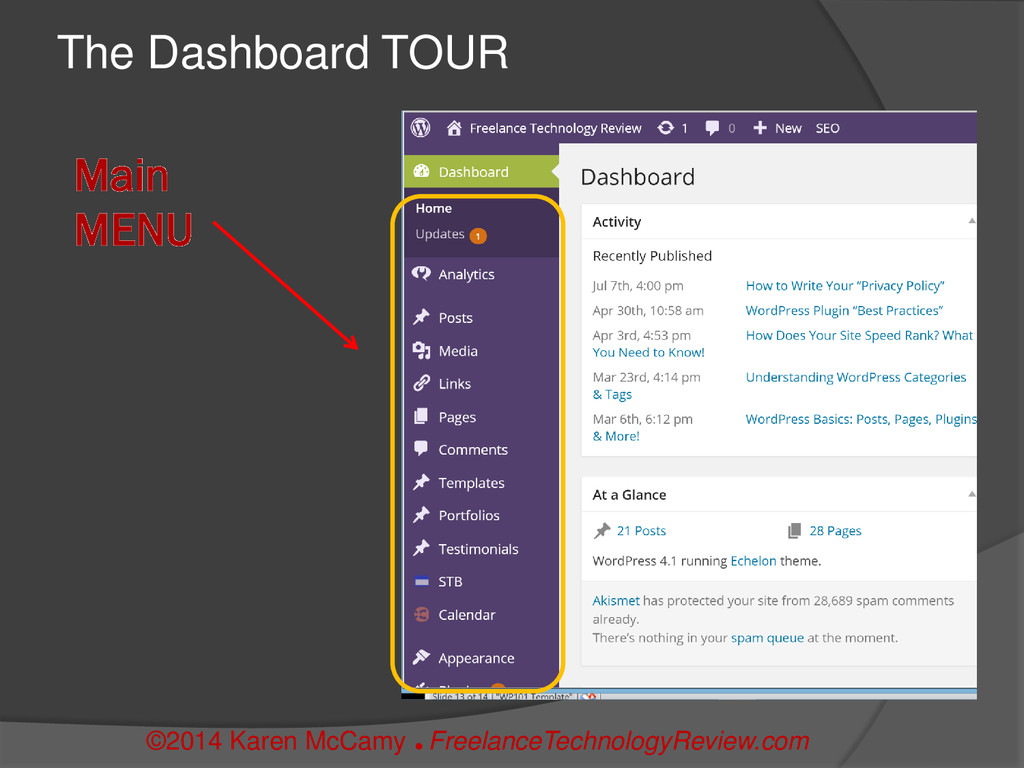Open the Comments menu
This screenshot has width=1024, height=768.
[x=473, y=450]
